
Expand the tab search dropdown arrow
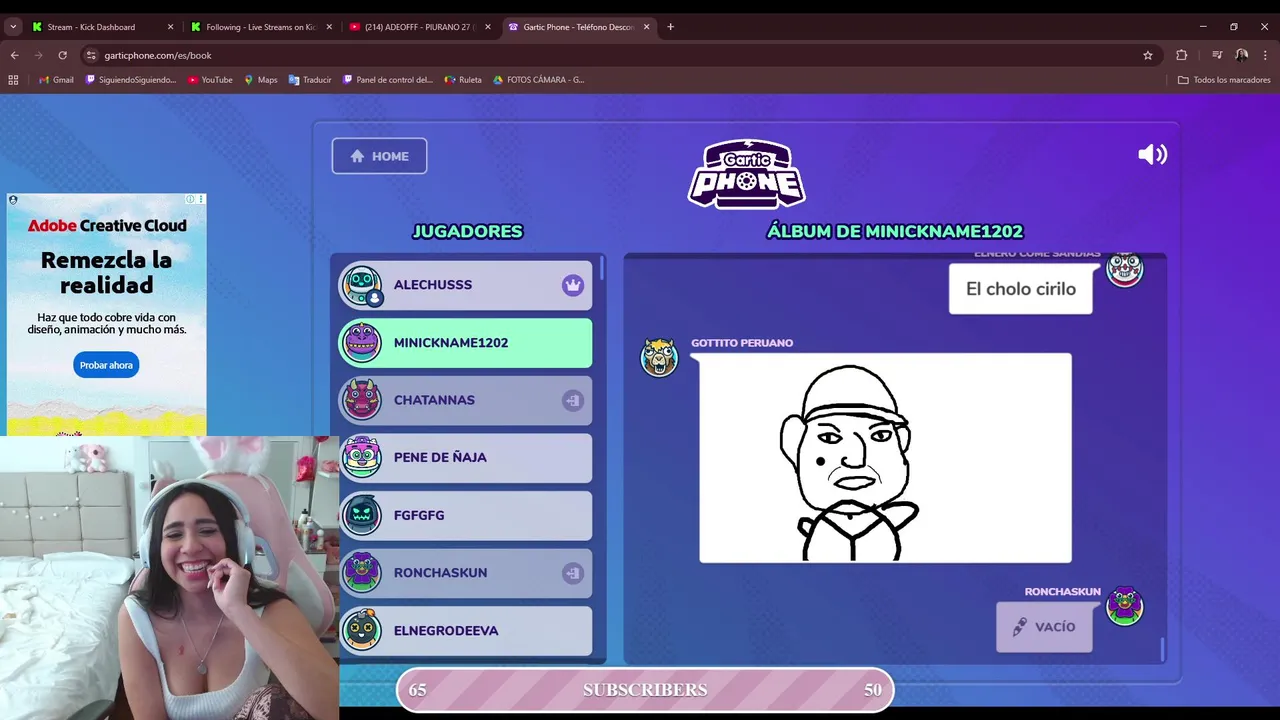(13, 27)
